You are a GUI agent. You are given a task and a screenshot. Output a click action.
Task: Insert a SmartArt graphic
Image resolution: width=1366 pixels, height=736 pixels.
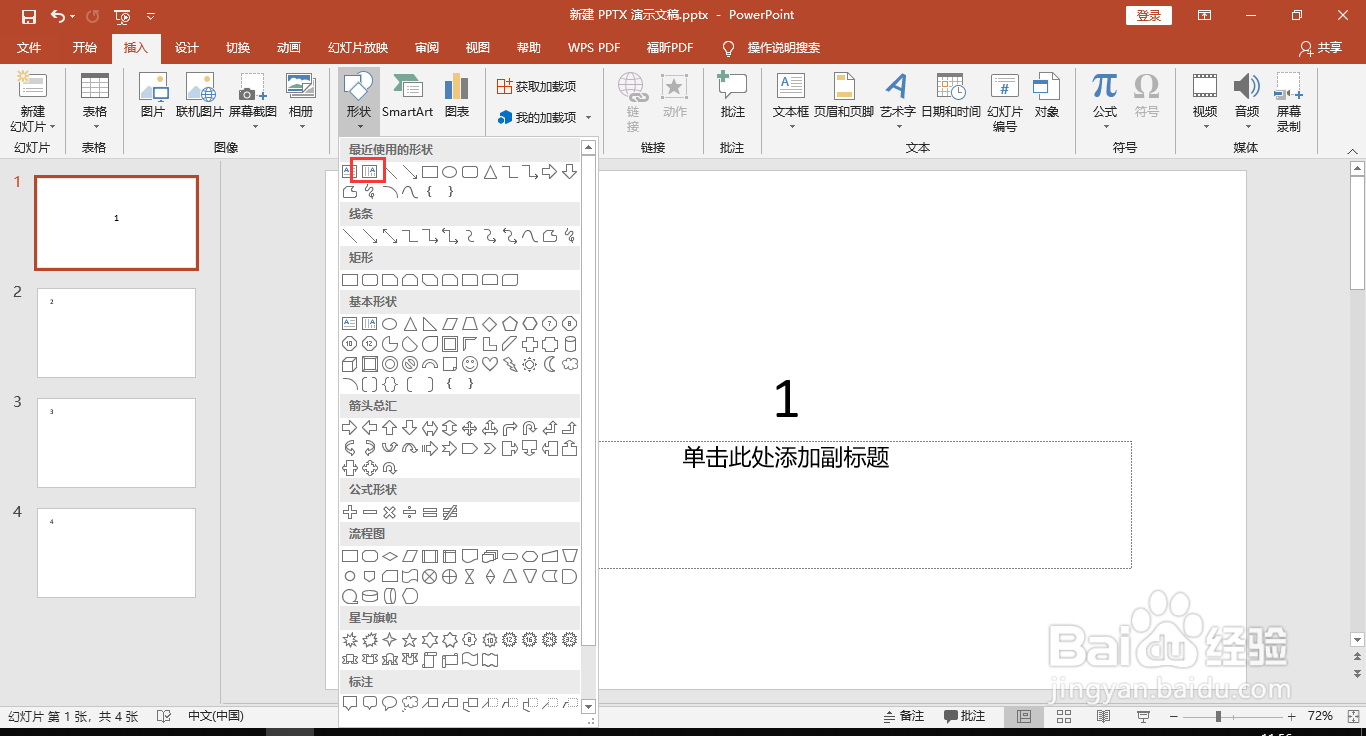[x=408, y=97]
